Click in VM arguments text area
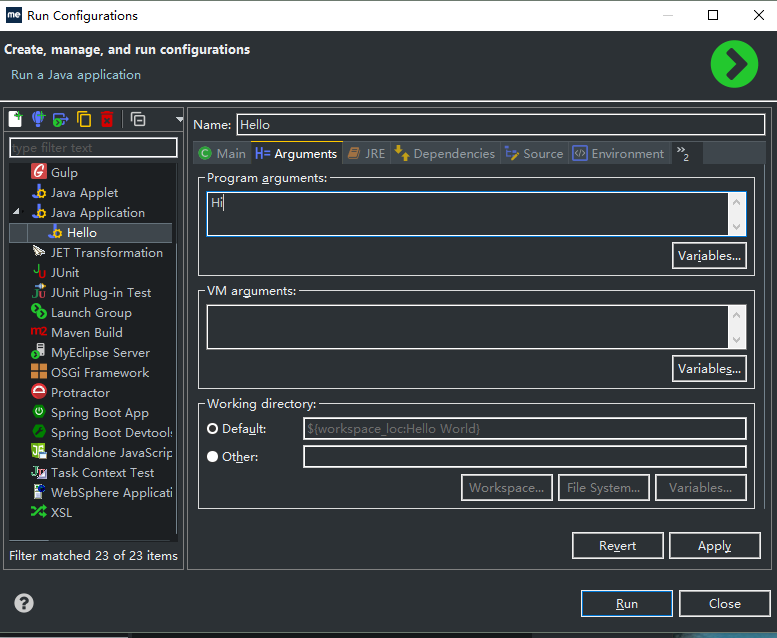Screen dimensions: 777x638 click(x=468, y=327)
